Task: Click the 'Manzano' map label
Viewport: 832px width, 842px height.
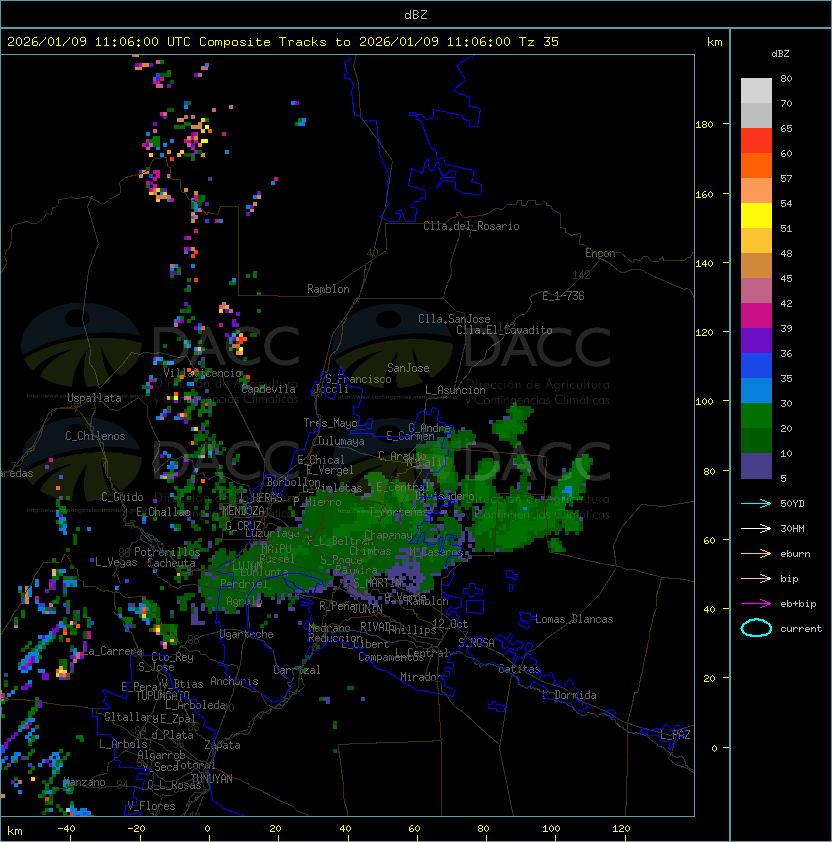Action: click(x=84, y=782)
